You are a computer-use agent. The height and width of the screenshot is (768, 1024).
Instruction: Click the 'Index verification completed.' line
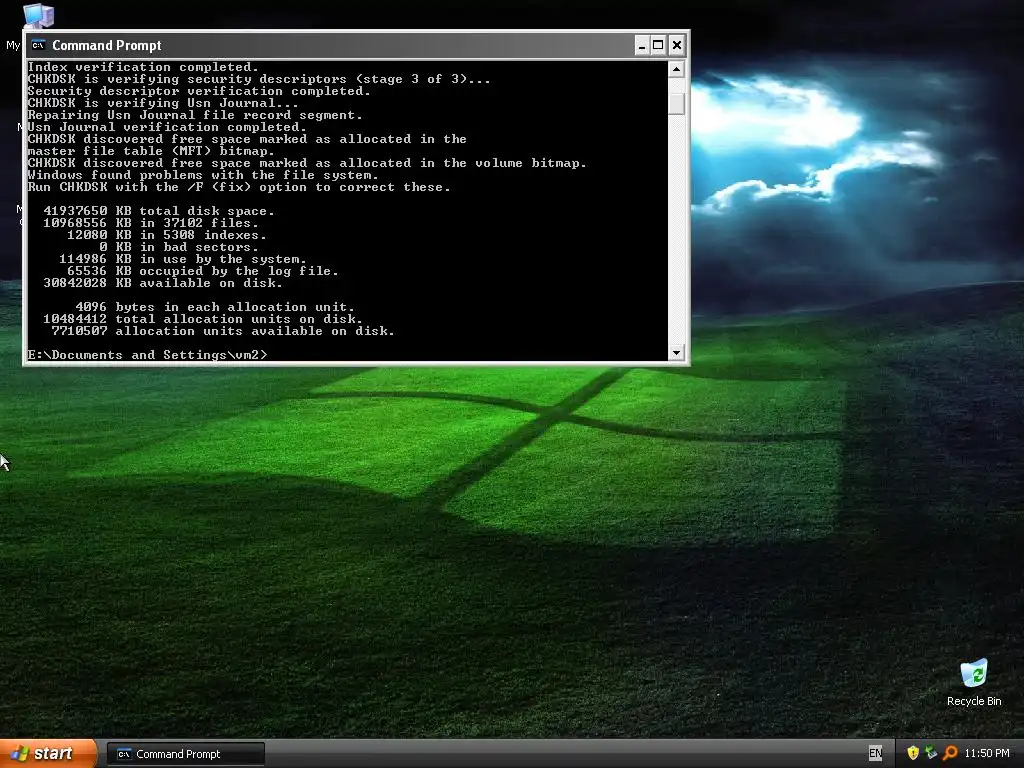point(143,67)
